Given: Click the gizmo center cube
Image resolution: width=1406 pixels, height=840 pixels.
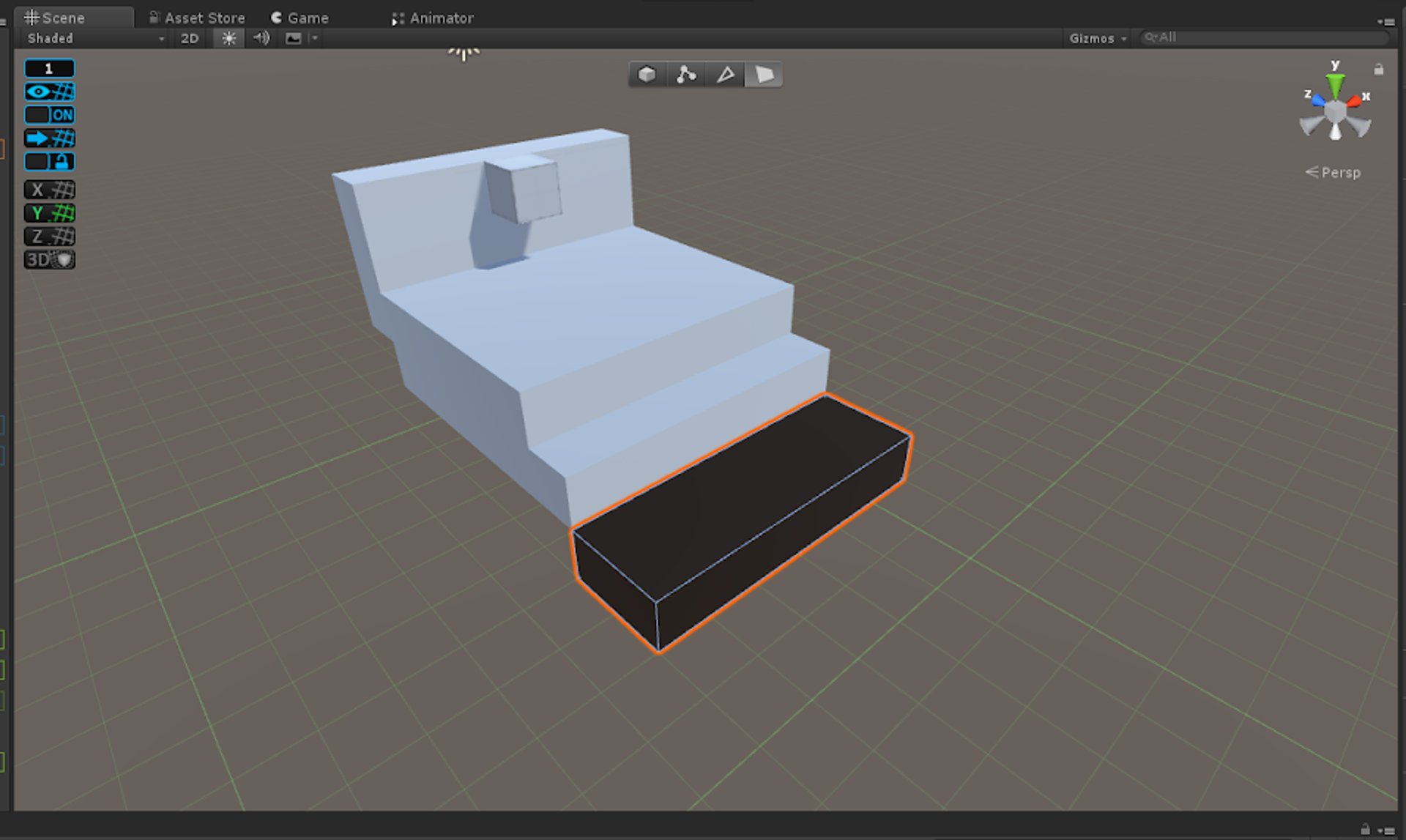Looking at the screenshot, I should tap(1336, 112).
